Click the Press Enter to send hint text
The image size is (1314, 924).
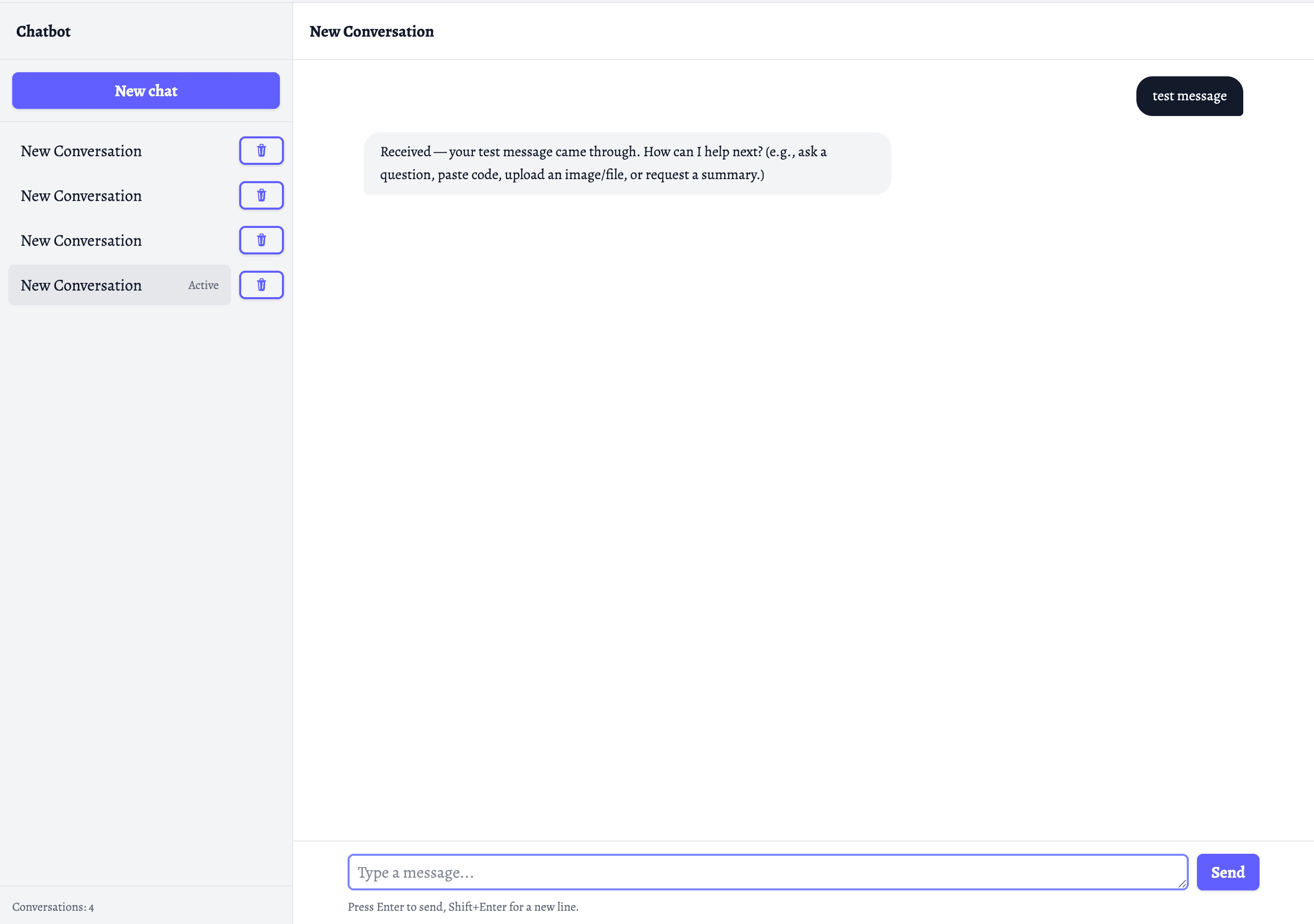(463, 907)
